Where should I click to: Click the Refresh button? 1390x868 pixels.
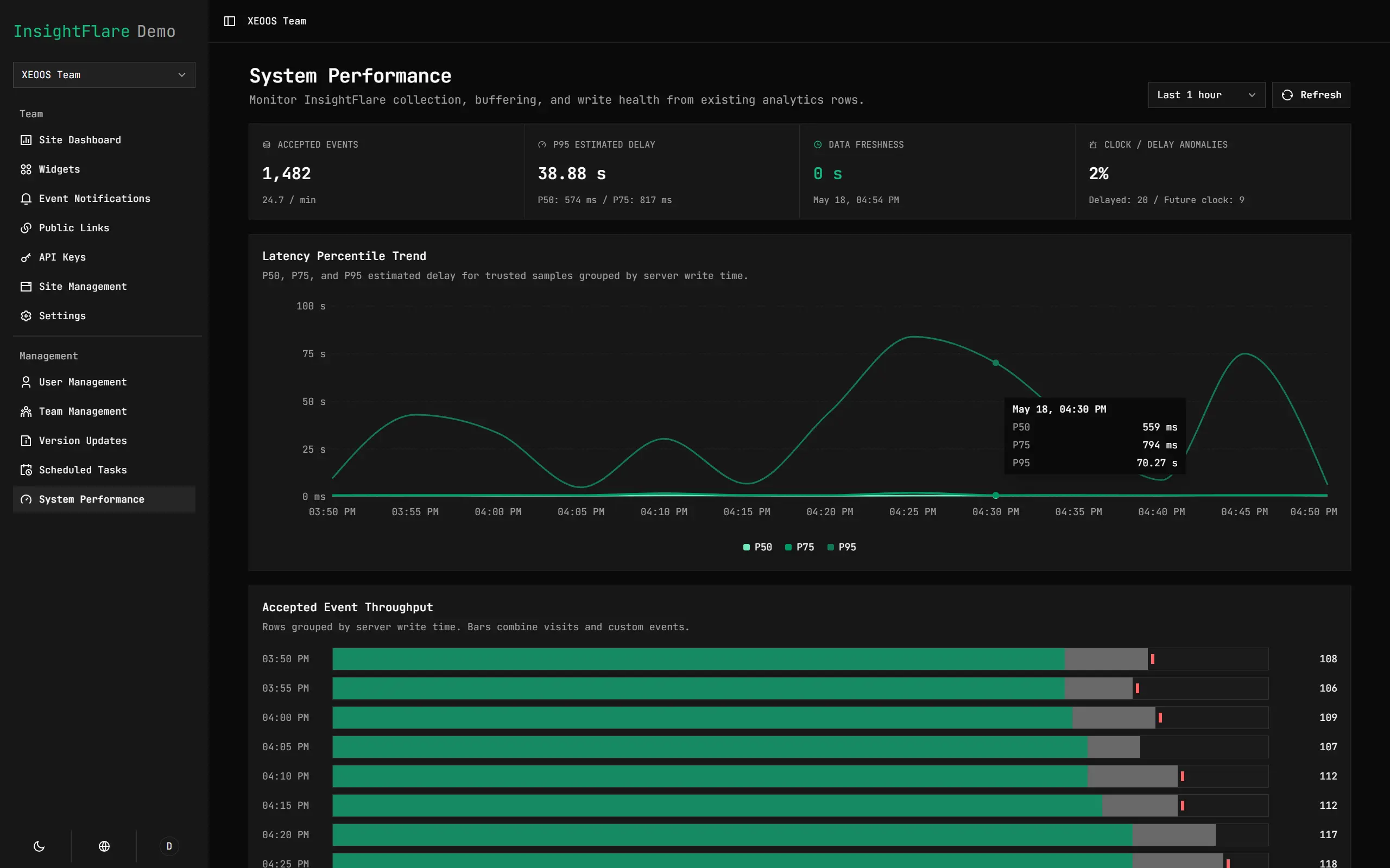1311,96
